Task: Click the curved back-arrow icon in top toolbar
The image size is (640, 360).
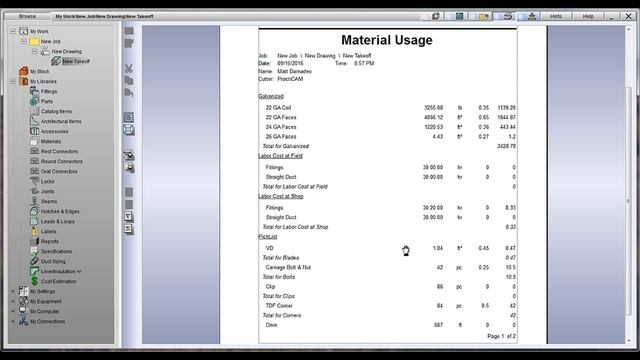Action: 508,16
